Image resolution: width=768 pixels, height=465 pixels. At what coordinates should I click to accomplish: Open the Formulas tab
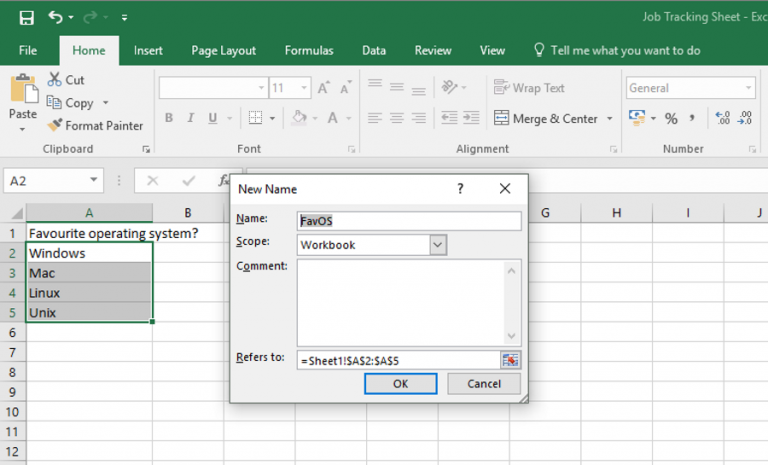click(x=309, y=50)
